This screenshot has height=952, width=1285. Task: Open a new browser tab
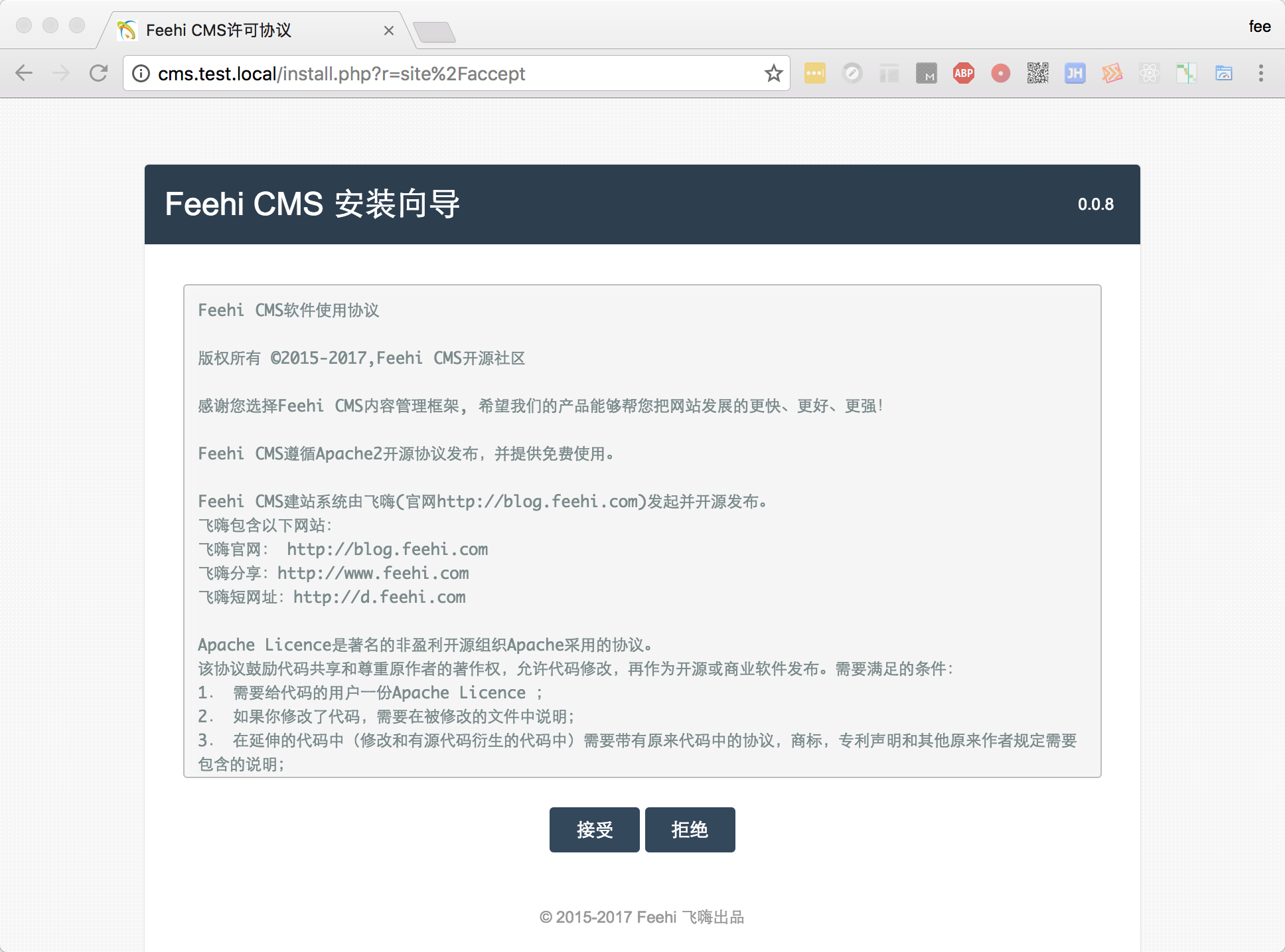point(434,31)
